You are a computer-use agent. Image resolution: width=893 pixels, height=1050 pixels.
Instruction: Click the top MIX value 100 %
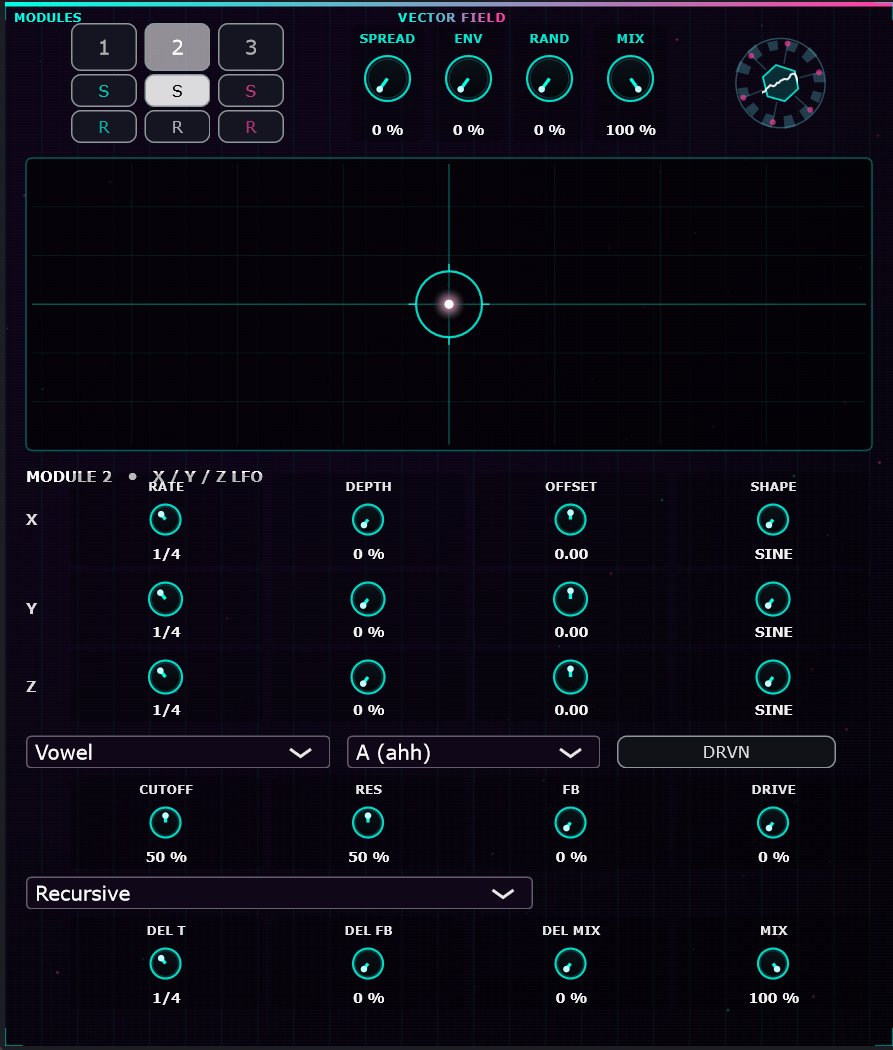[x=631, y=130]
